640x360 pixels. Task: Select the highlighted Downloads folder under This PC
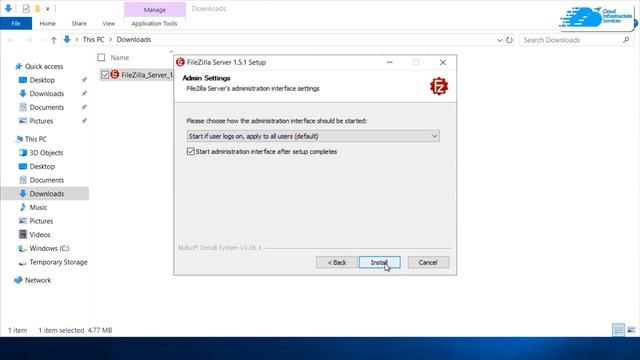point(45,193)
